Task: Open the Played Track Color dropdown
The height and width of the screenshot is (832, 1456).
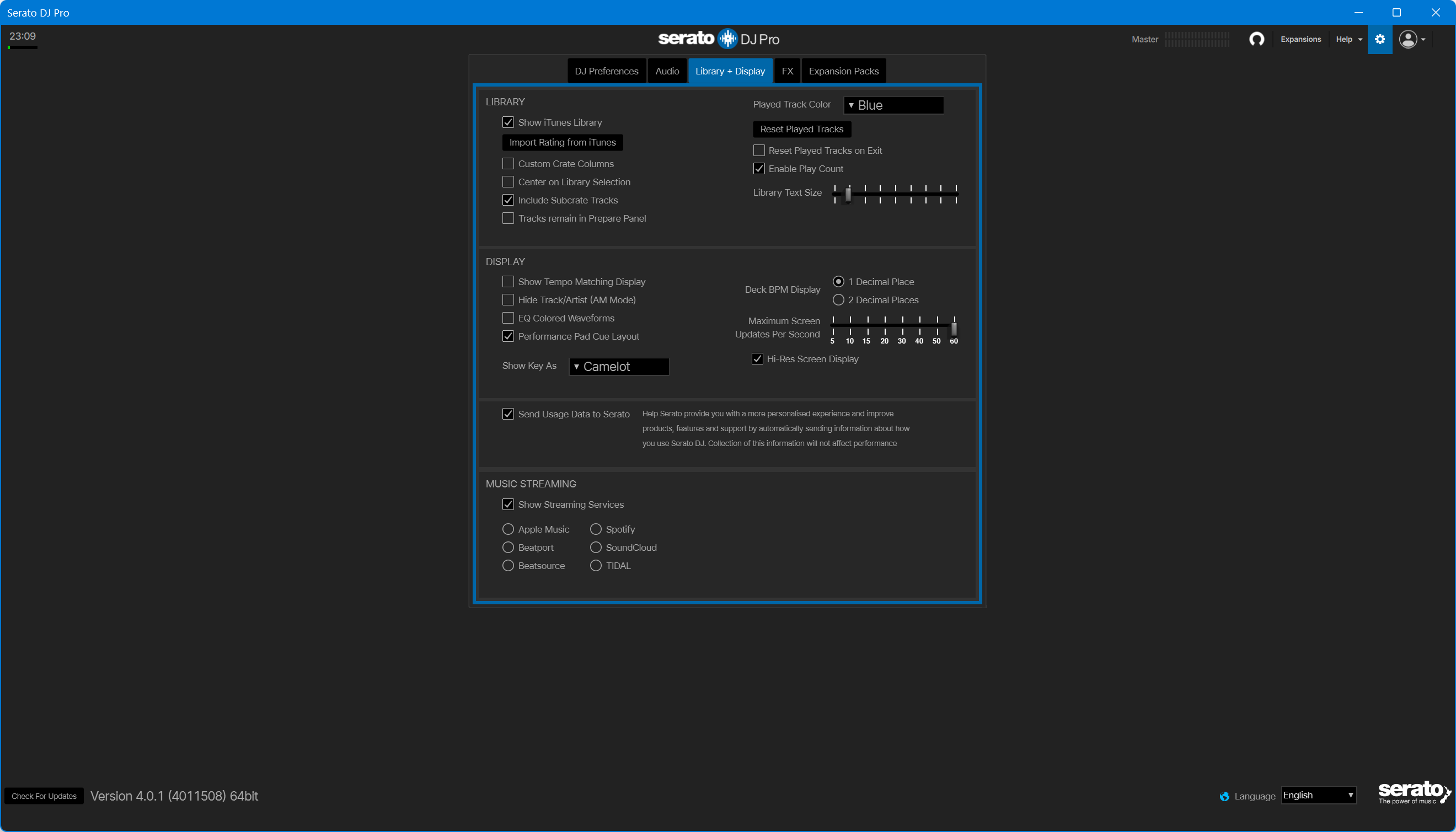Action: tap(893, 105)
